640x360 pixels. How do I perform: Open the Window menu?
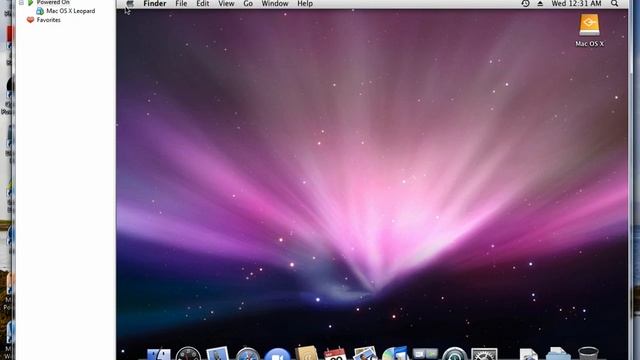(275, 4)
